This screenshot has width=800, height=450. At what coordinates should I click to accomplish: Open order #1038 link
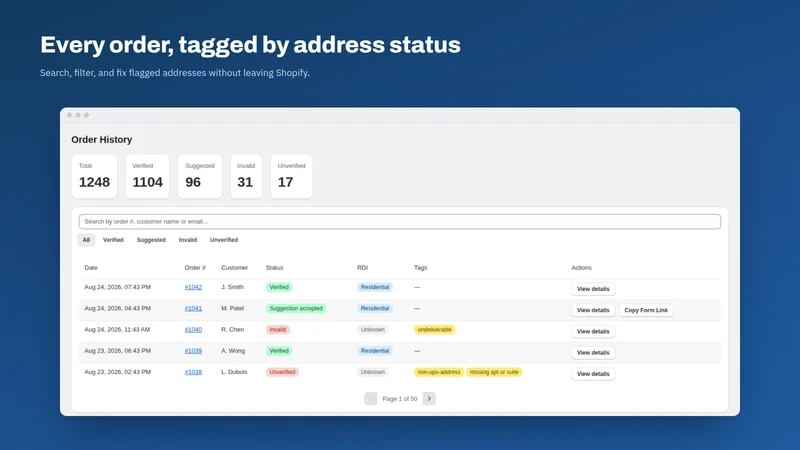[x=193, y=372]
